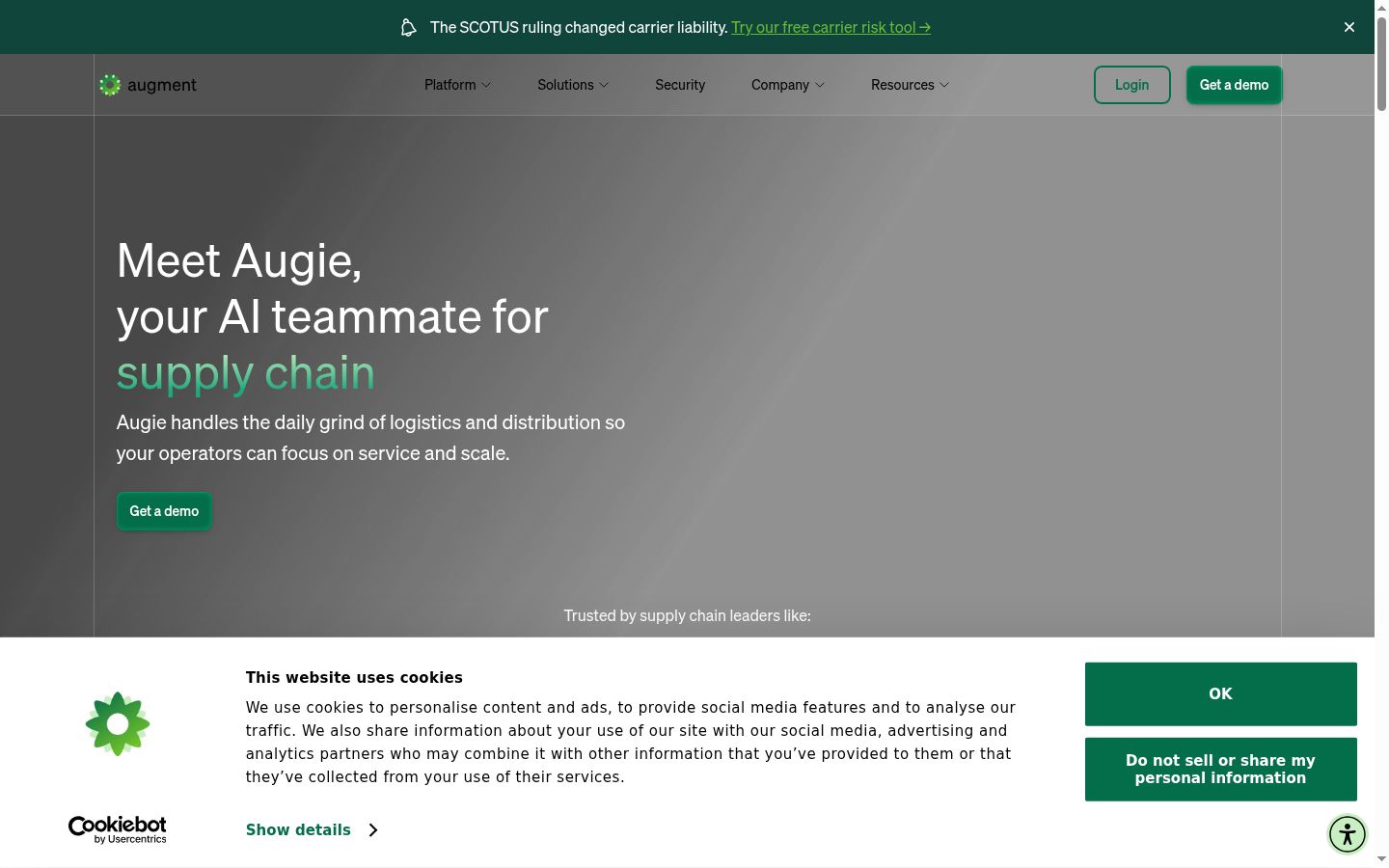Expand the Solutions dropdown menu

(573, 85)
